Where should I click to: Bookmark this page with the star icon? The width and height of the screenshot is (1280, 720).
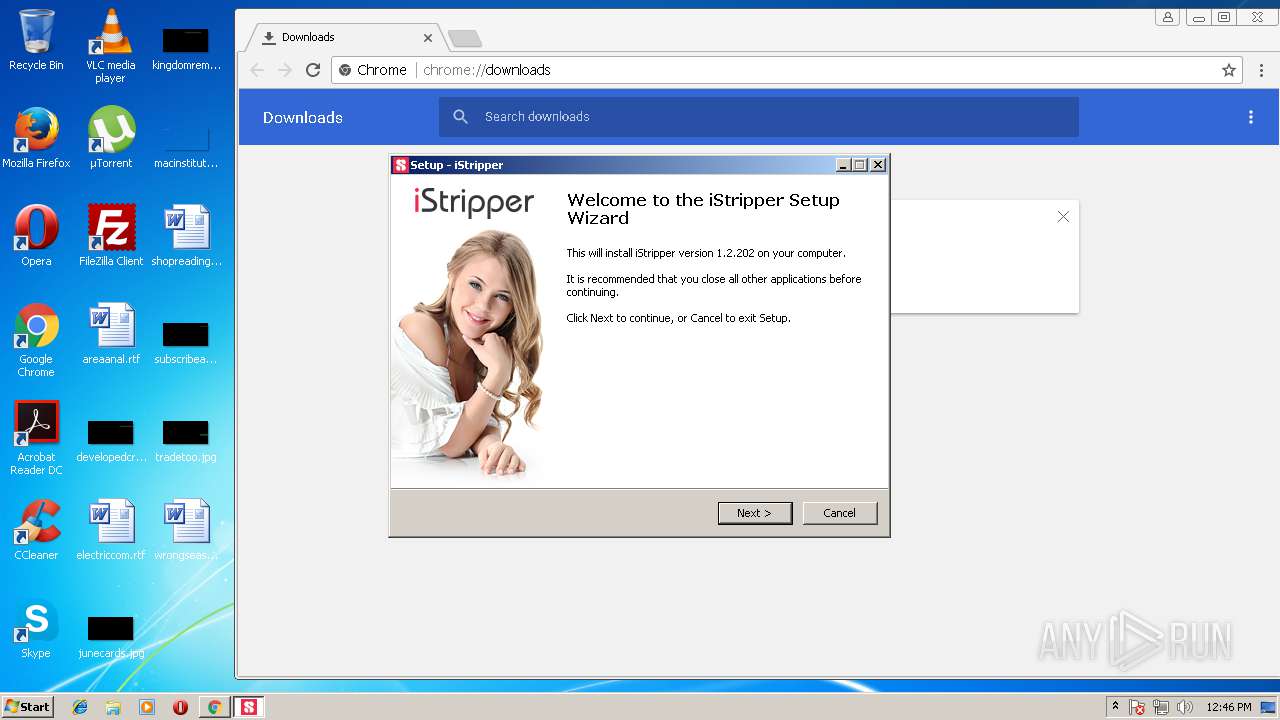coord(1229,70)
